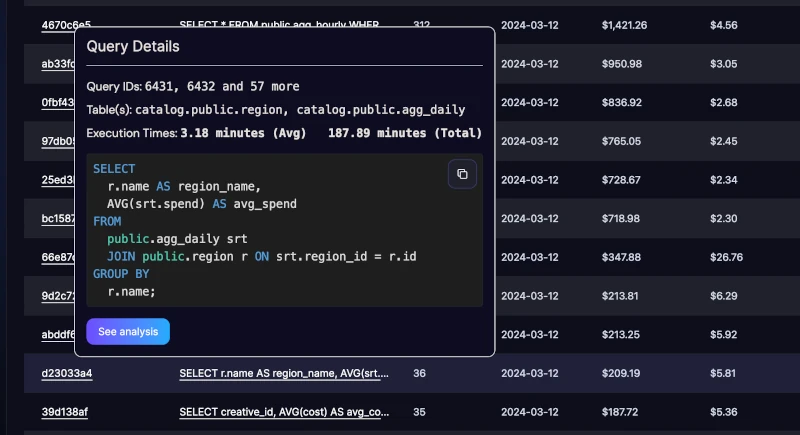This screenshot has height=435, width=800.
Task: Select the 3.18 minutes (Avg) value
Action: click(x=243, y=134)
